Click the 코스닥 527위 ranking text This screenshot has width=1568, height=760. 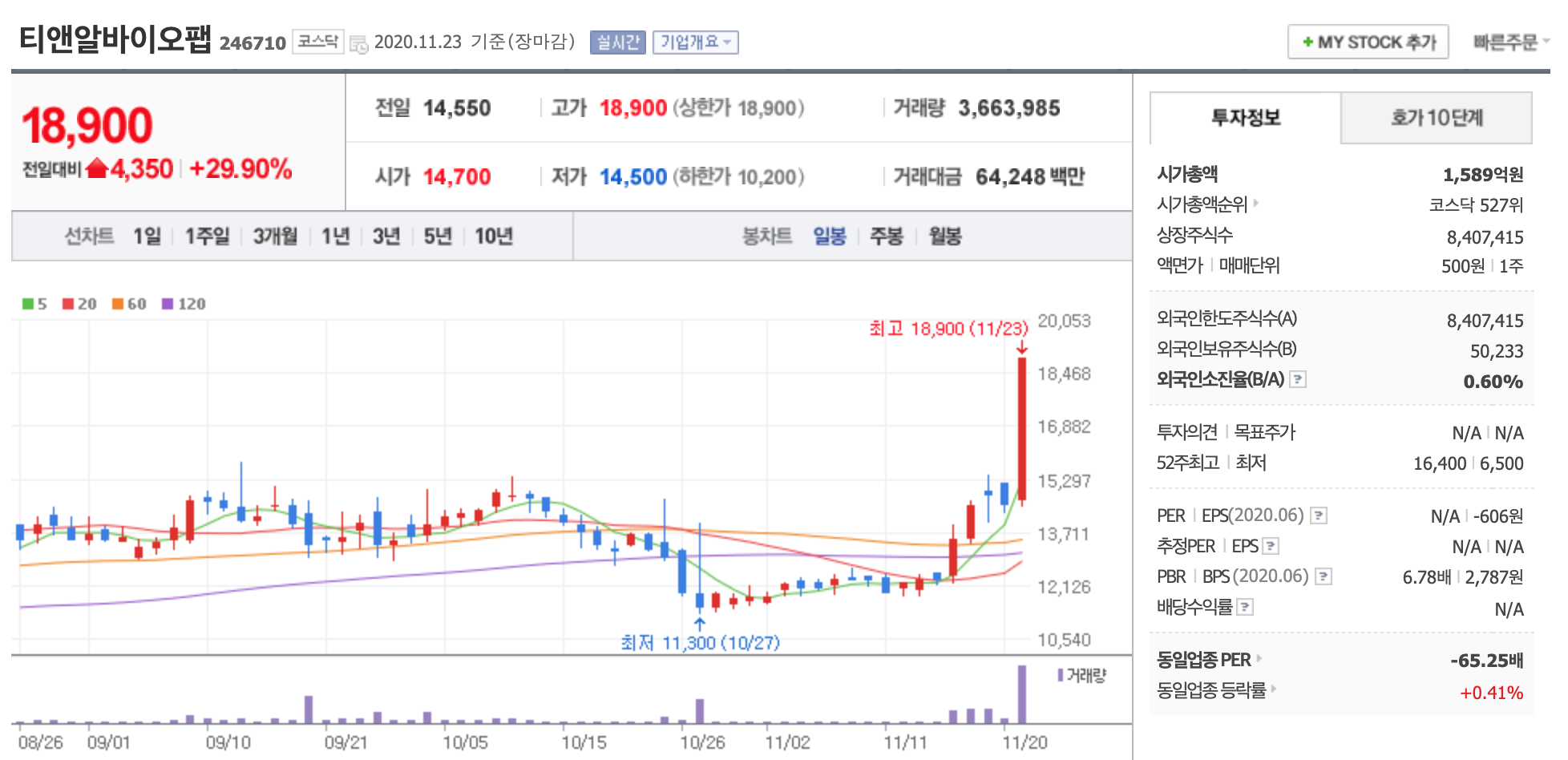[1476, 205]
